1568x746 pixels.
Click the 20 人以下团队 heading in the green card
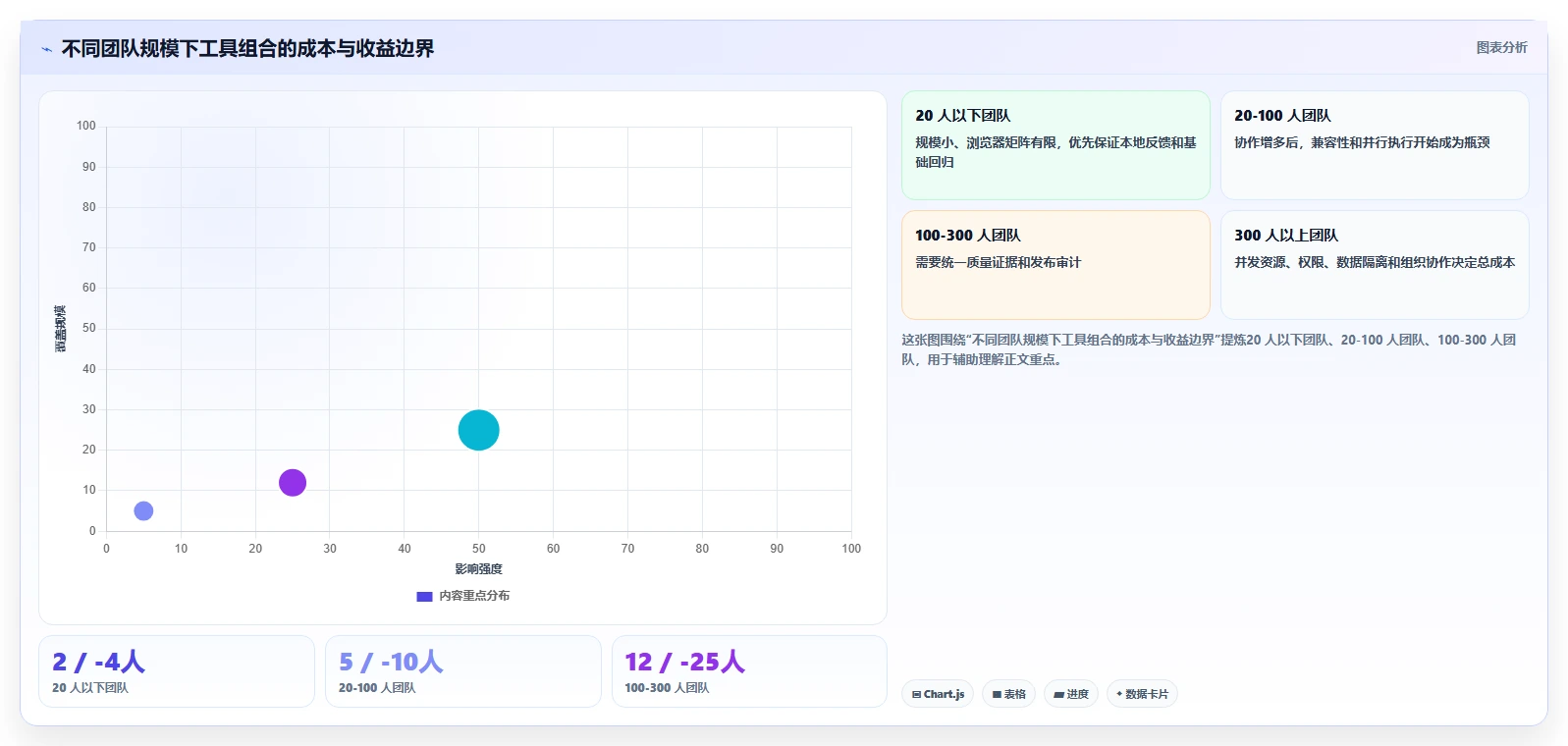pos(962,116)
